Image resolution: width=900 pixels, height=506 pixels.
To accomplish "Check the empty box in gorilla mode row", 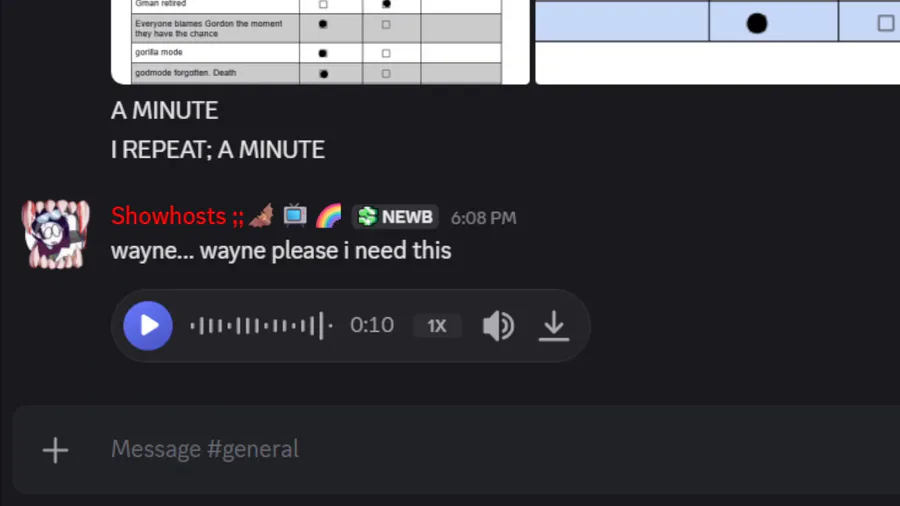I will 386,53.
